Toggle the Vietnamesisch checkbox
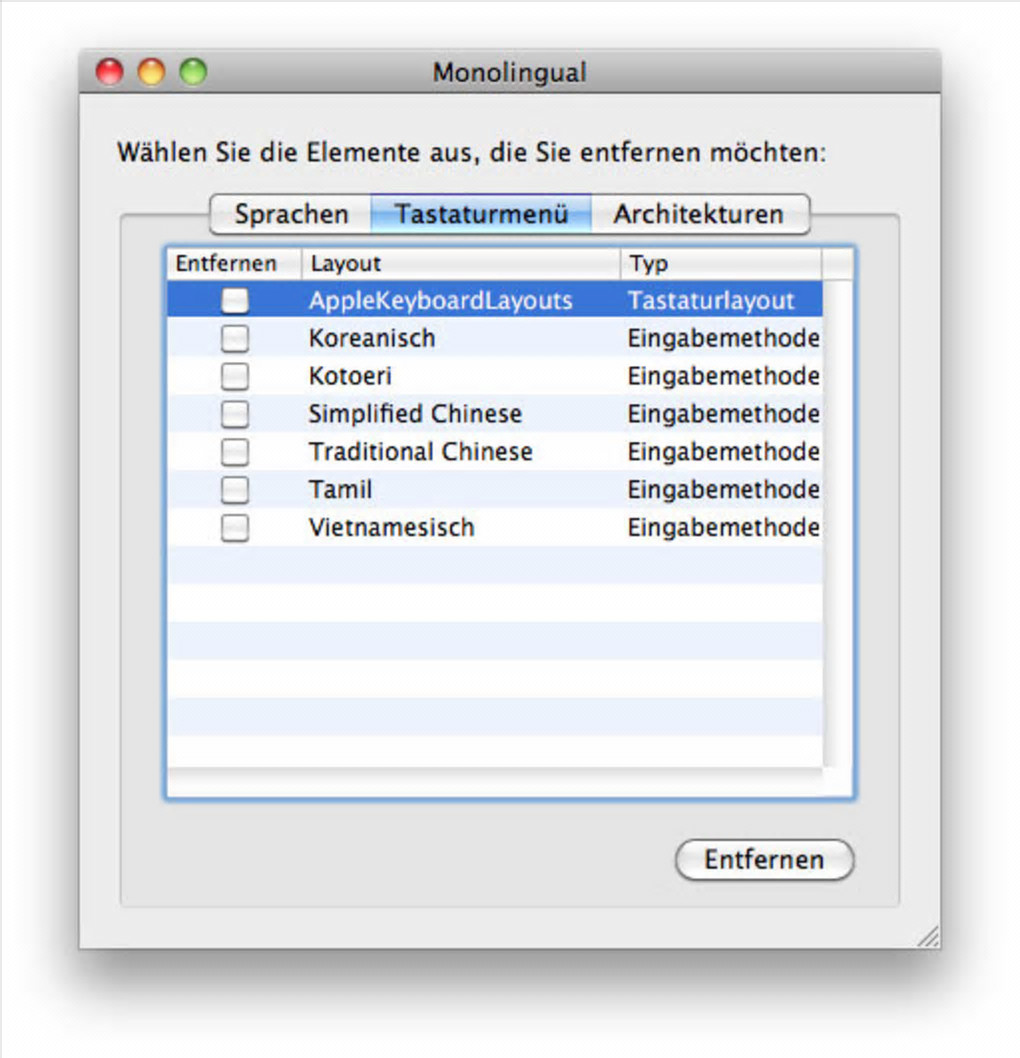This screenshot has height=1058, width=1020. pos(235,528)
